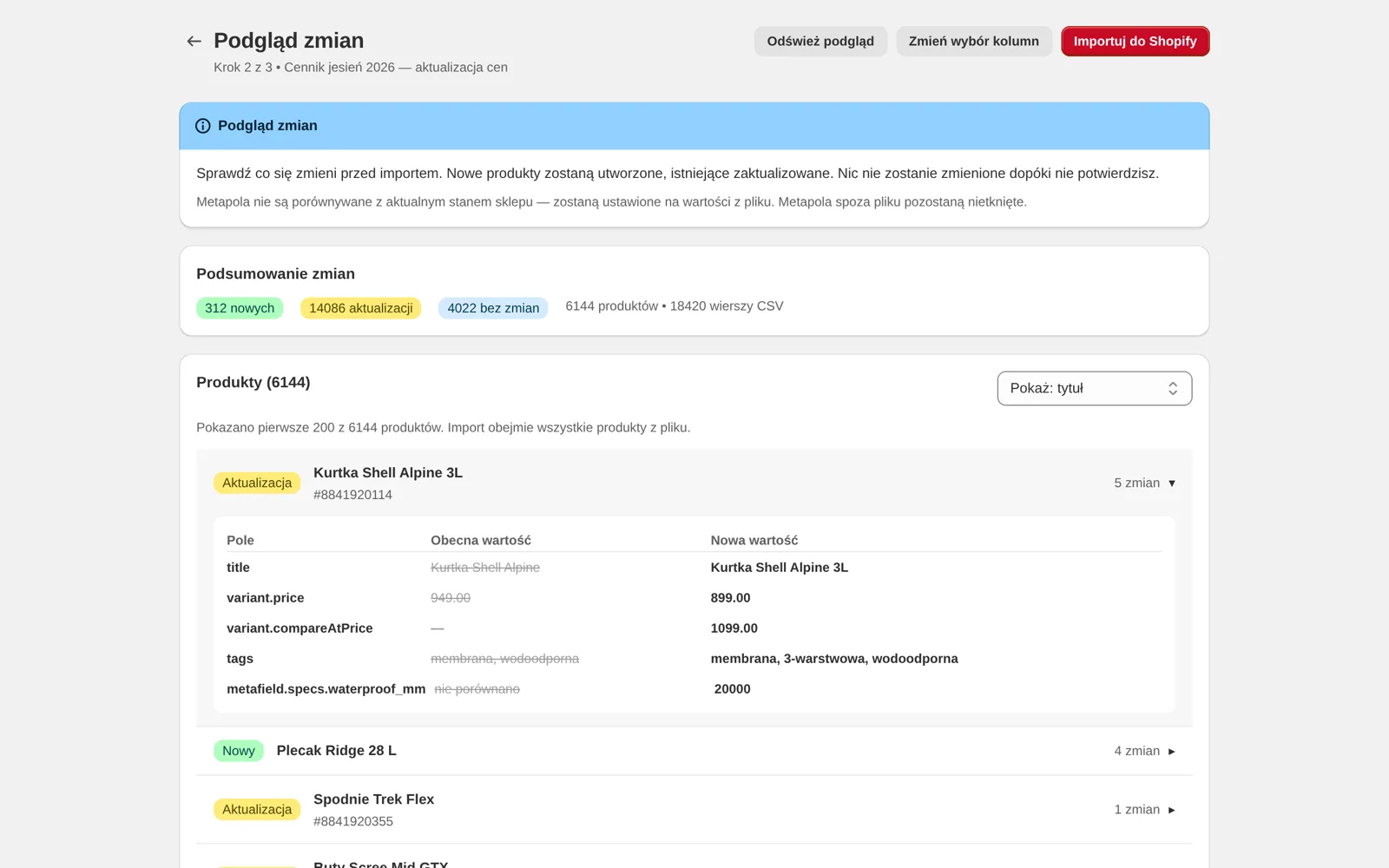Select the Kurtka Shell Alpine 3L product title
This screenshot has height=868, width=1389.
pos(388,473)
